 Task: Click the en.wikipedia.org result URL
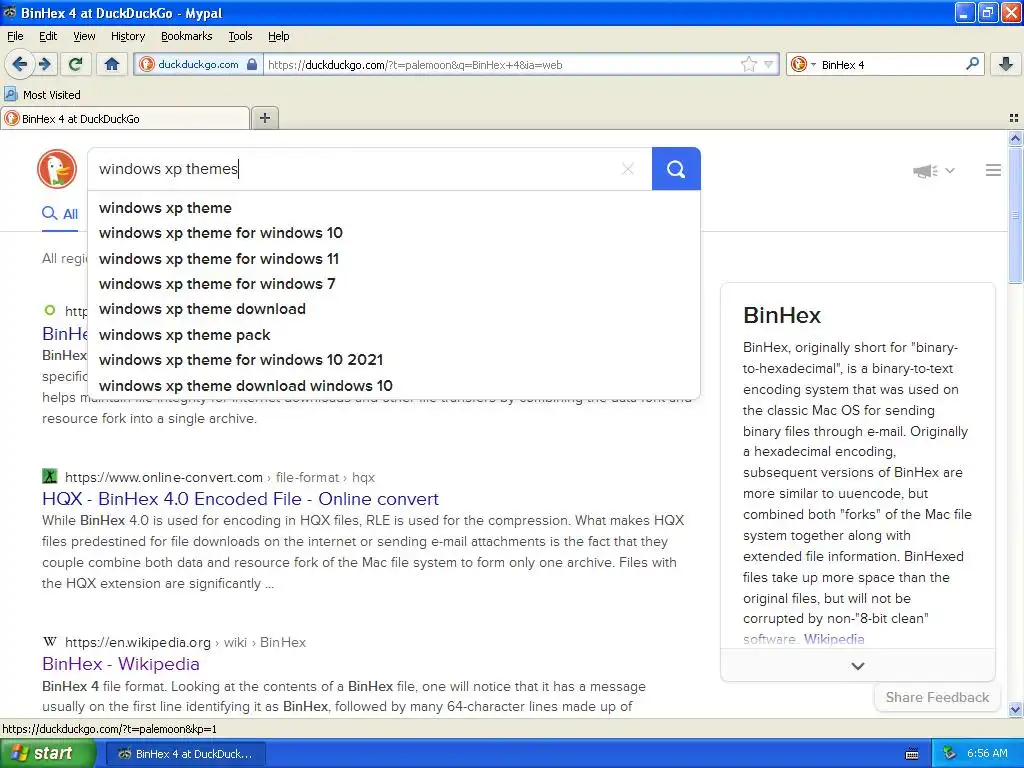pos(185,643)
